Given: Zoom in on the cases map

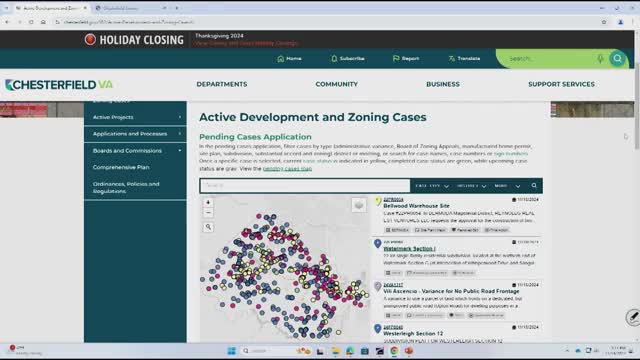Looking at the screenshot, I should click(x=208, y=202).
